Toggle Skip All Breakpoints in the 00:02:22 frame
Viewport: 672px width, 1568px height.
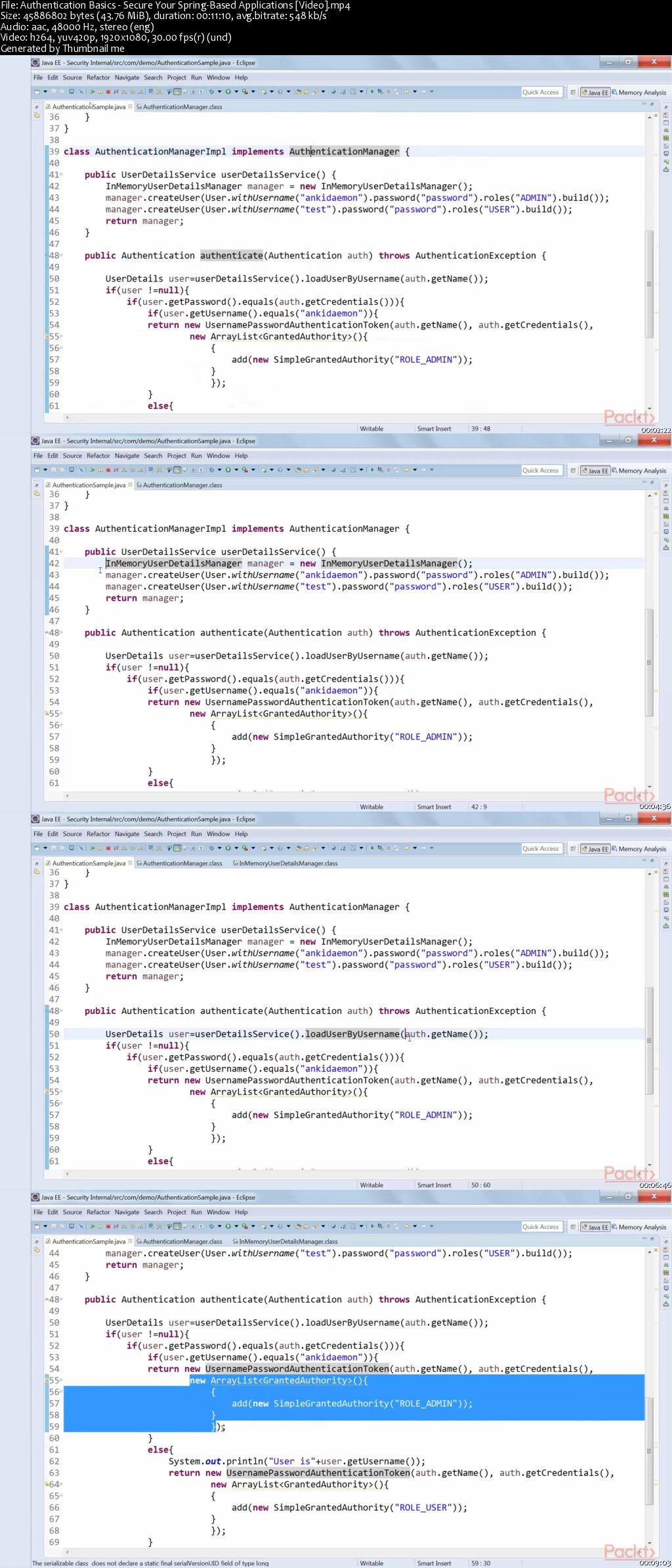pos(81,92)
